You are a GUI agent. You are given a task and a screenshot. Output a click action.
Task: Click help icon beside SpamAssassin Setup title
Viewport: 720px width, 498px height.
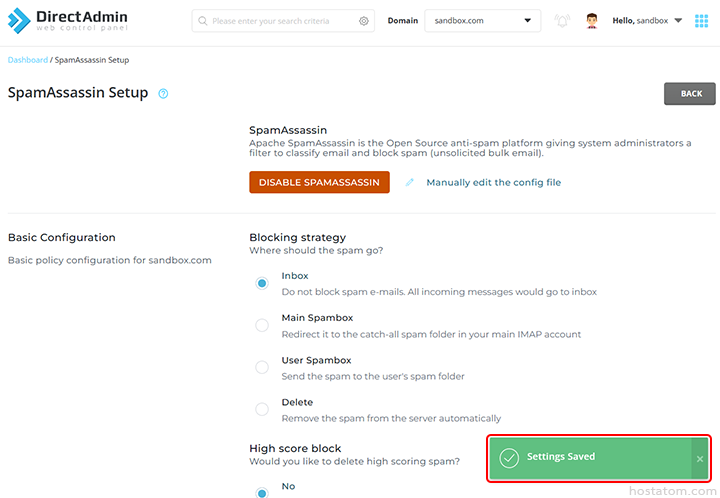163,93
